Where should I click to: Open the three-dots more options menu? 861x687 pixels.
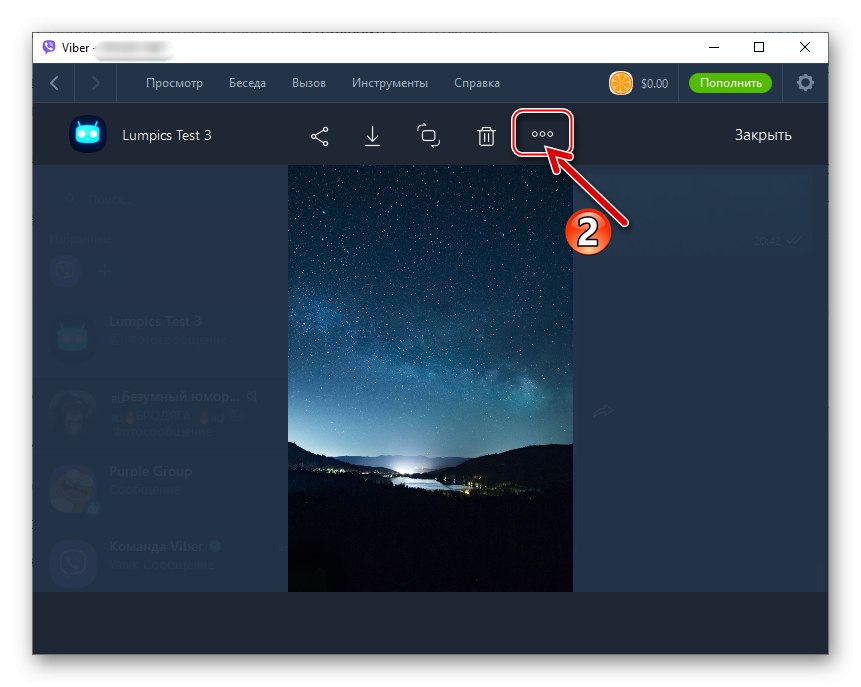pos(542,133)
